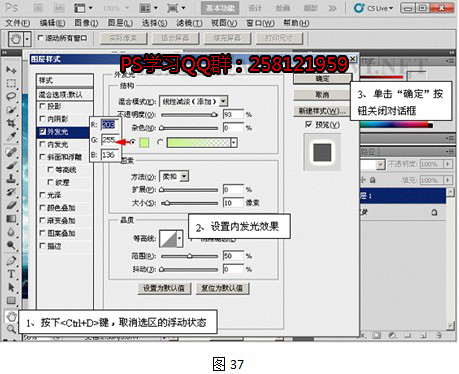Click the 取消 button
Screen dimensions: 459x374
point(322,95)
